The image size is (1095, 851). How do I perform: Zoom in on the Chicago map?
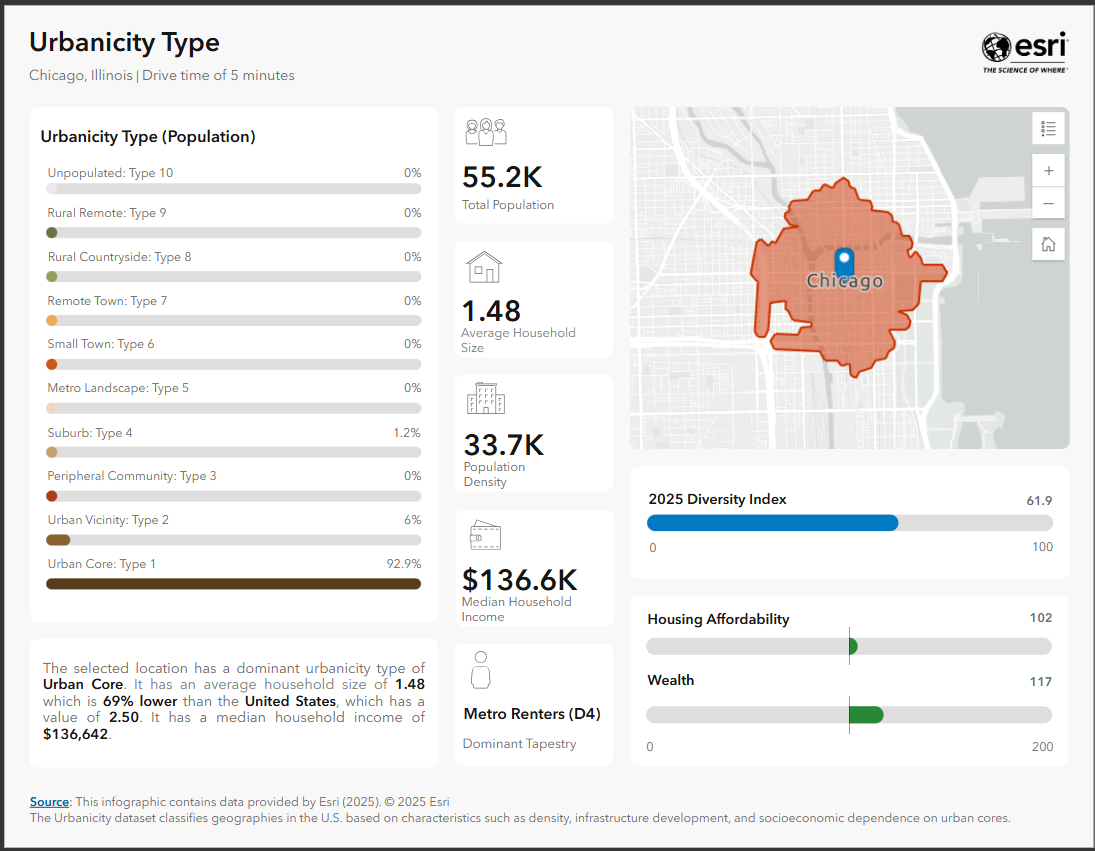point(1048,171)
